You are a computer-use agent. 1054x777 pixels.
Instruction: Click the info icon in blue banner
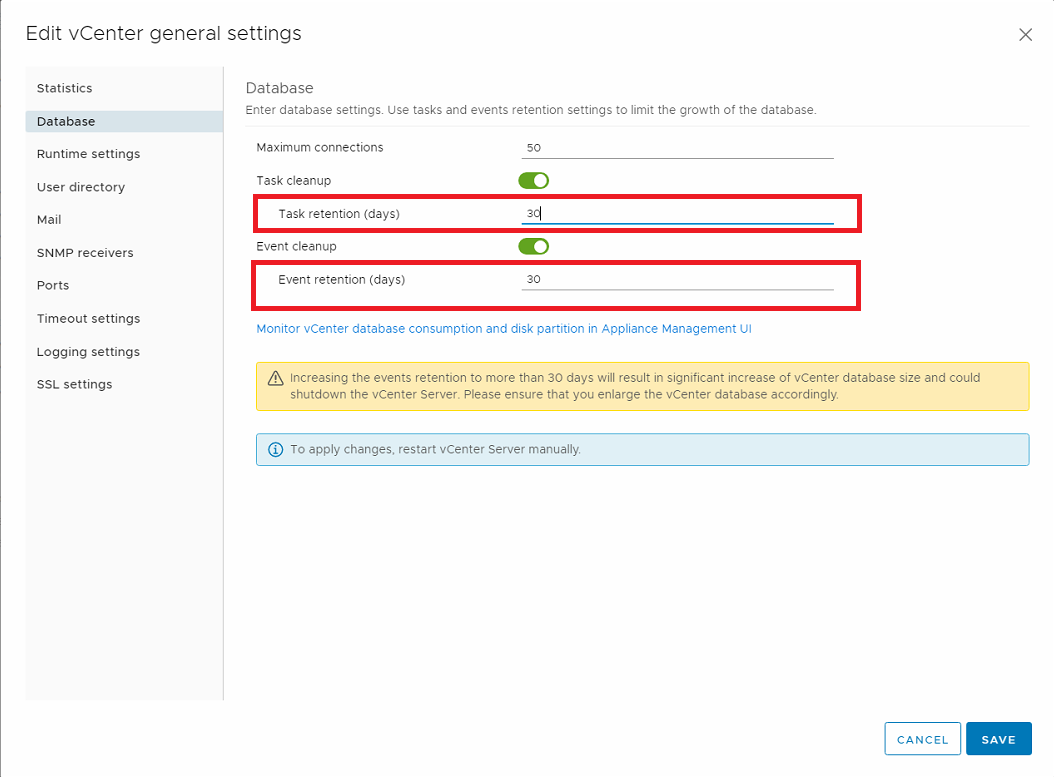coord(276,450)
